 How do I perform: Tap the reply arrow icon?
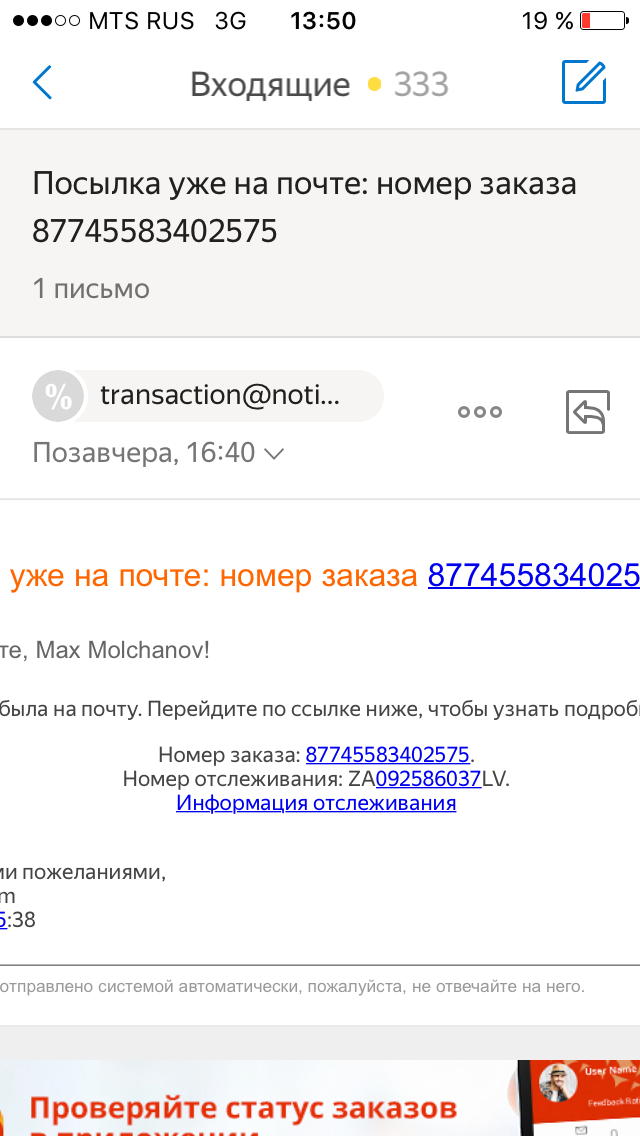tap(588, 412)
